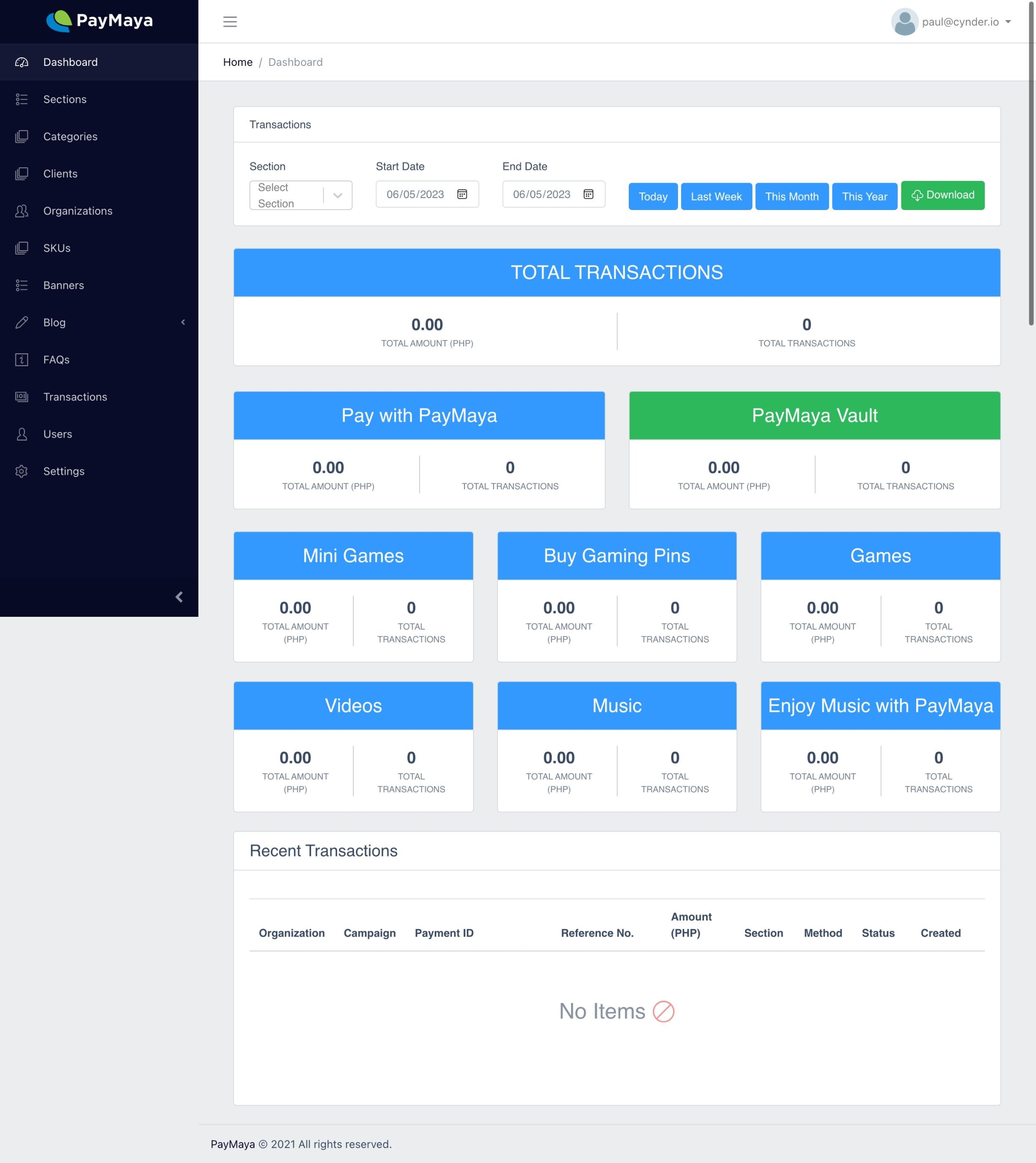Click the Enjoy Music with PayMaya header

tap(880, 706)
